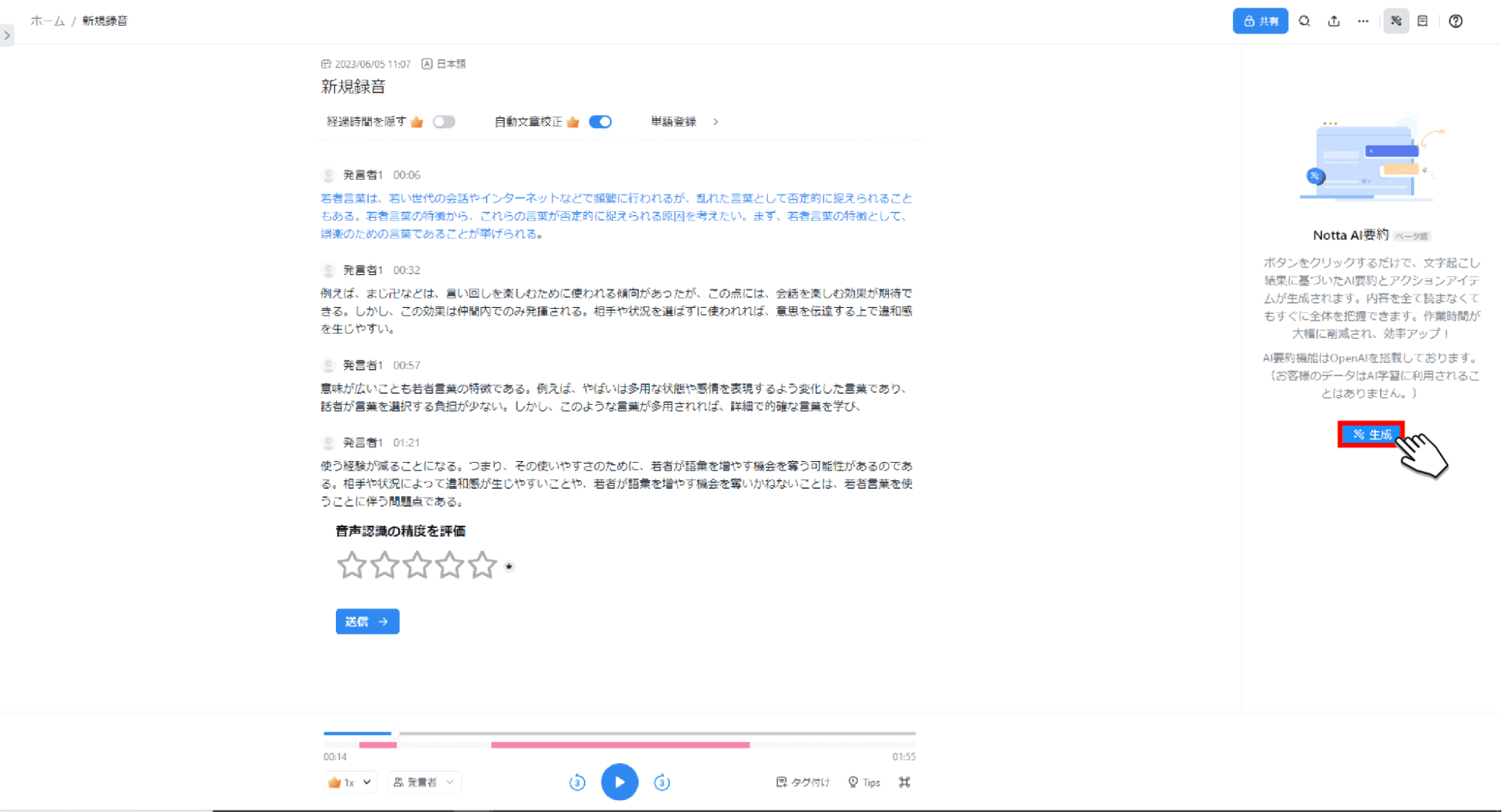Click the export/upload icon in the toolbar
The width and height of the screenshot is (1502, 812).
pos(1334,21)
